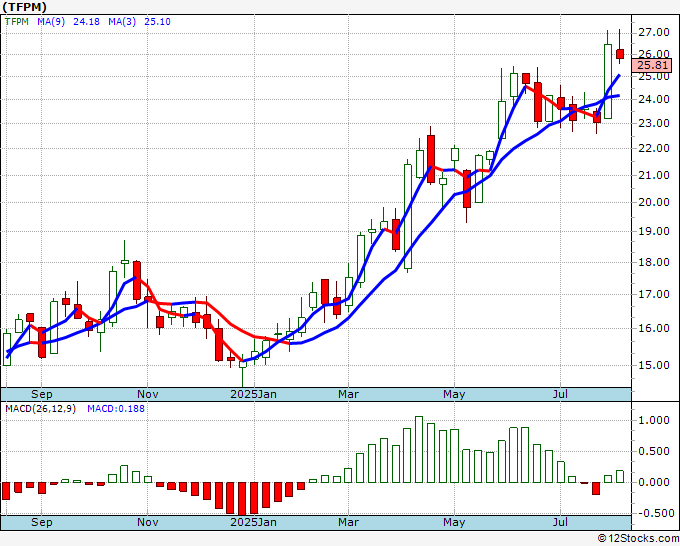This screenshot has width=680, height=546.
Task: Select the MA(3) value 25.10
Action: pyautogui.click(x=157, y=21)
